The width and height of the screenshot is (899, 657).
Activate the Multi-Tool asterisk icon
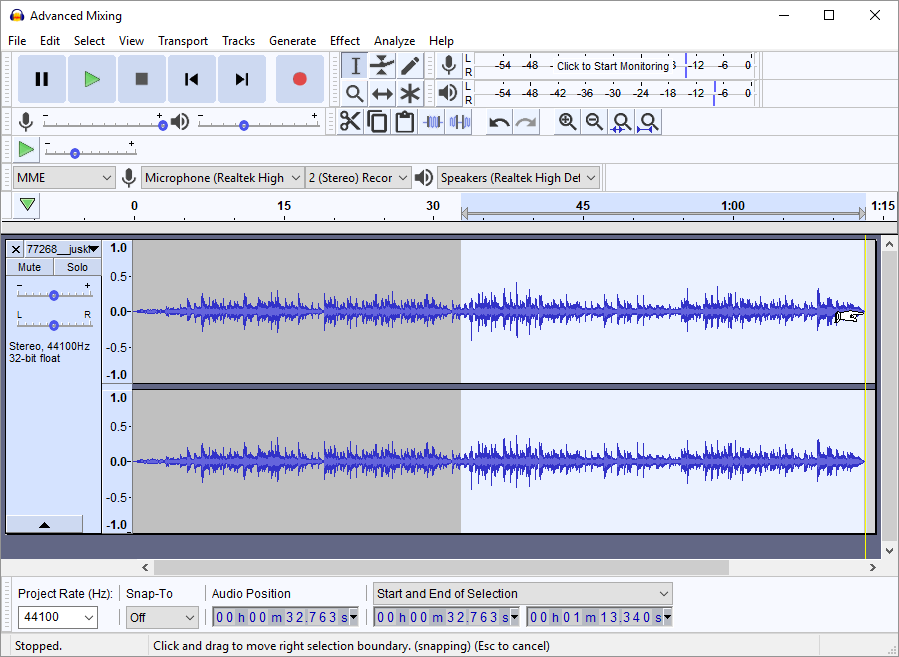(410, 94)
